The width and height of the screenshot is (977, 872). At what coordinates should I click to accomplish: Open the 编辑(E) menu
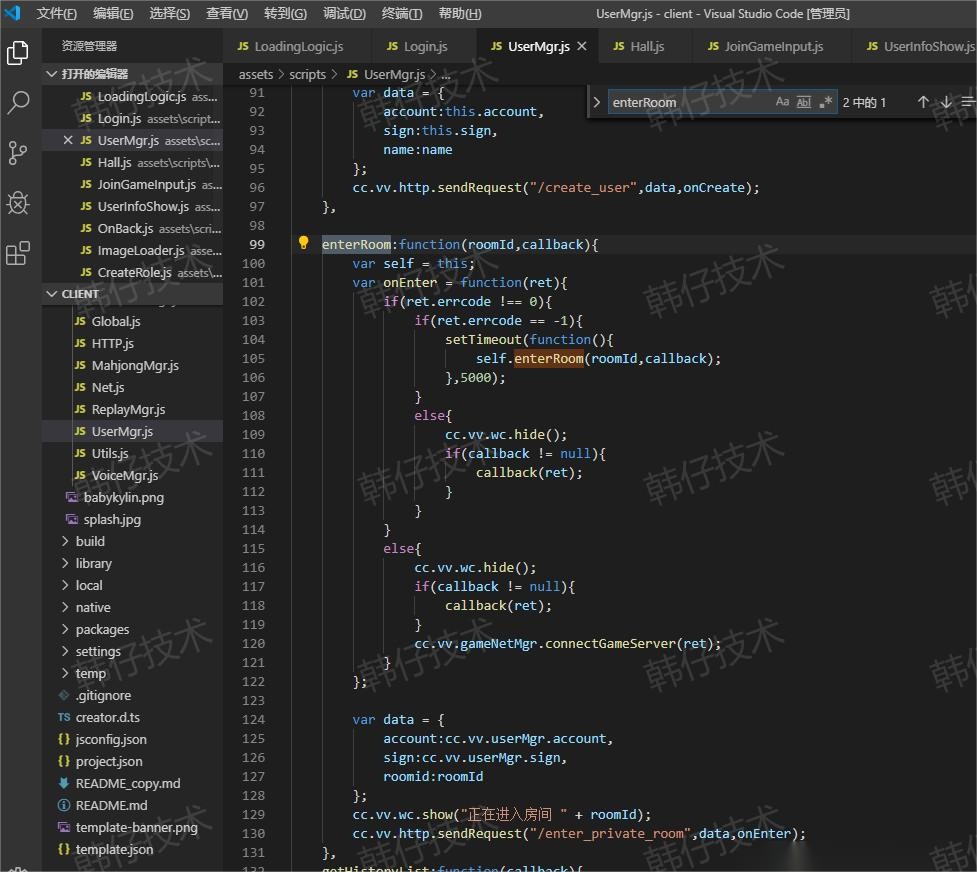tap(113, 13)
